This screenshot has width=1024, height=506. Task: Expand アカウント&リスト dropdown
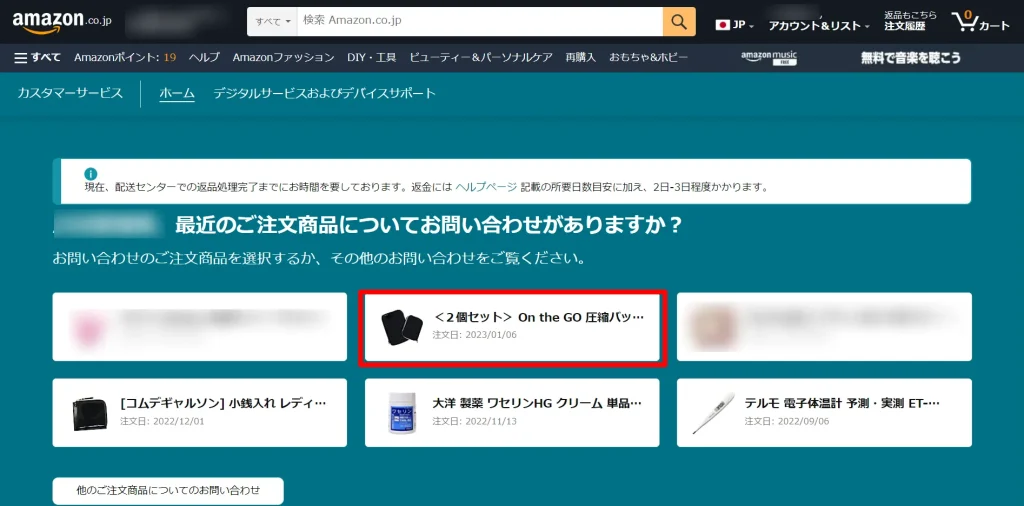pyautogui.click(x=819, y=25)
